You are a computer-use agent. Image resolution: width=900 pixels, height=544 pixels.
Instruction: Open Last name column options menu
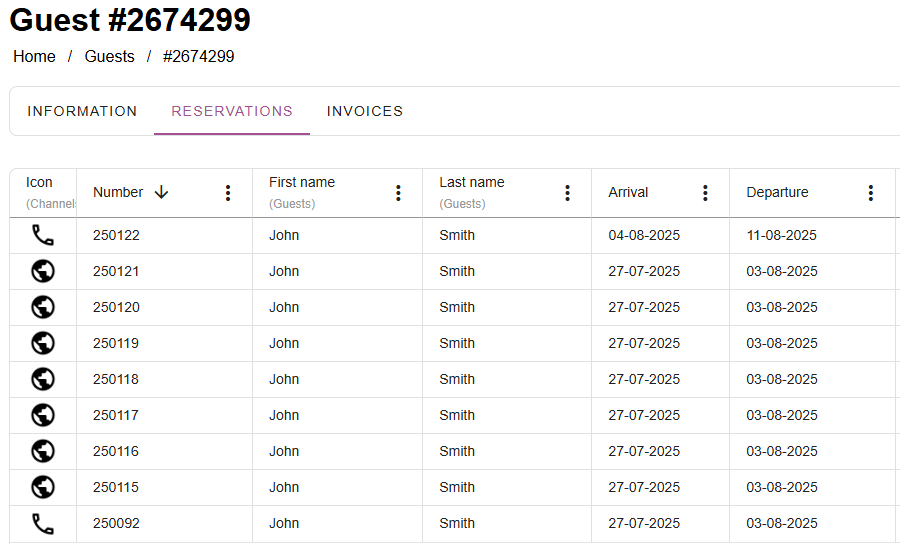click(x=567, y=193)
